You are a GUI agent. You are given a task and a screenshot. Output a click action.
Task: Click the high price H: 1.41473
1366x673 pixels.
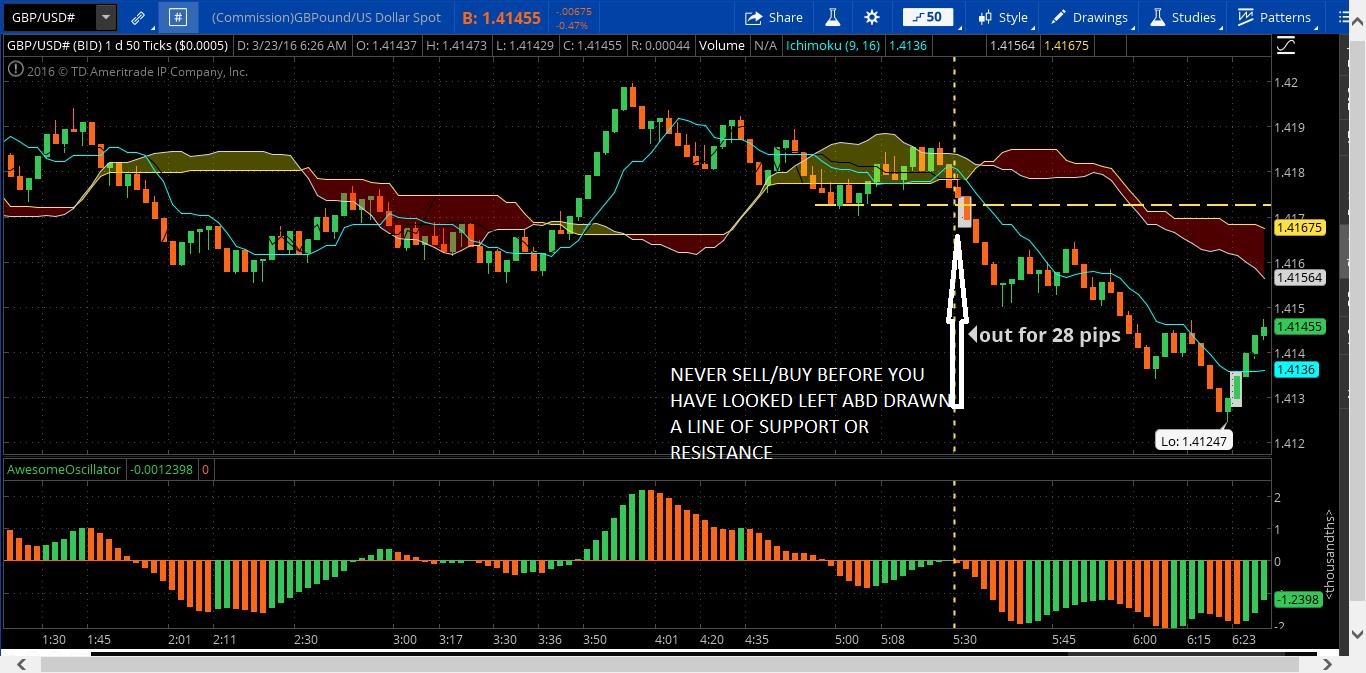click(455, 45)
